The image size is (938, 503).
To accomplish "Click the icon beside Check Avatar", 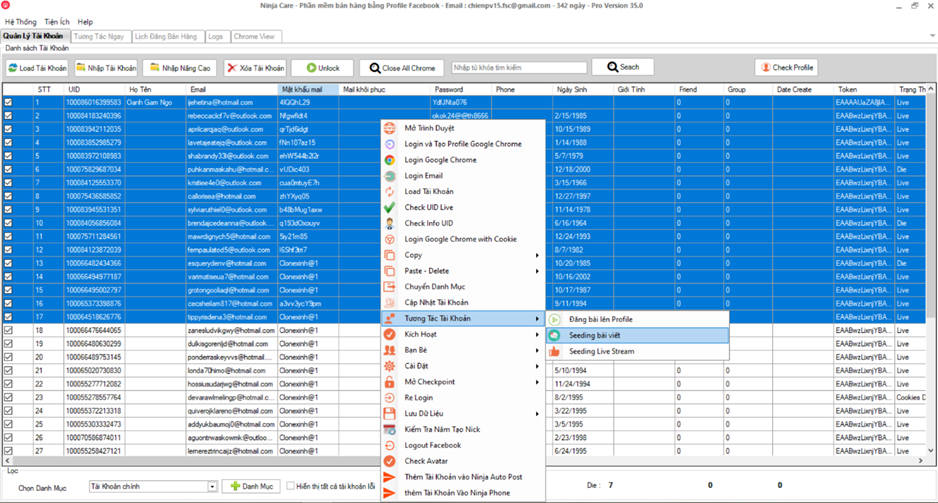I will tap(389, 461).
